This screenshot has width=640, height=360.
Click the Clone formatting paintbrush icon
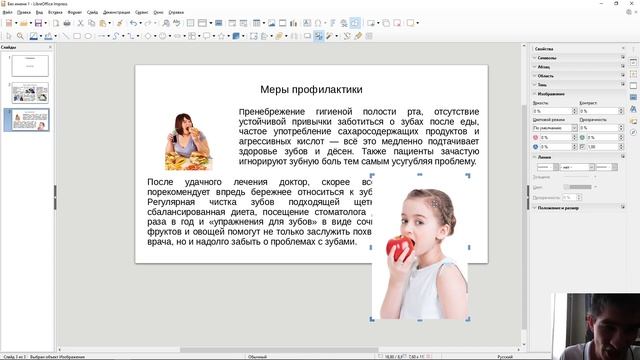[120, 23]
